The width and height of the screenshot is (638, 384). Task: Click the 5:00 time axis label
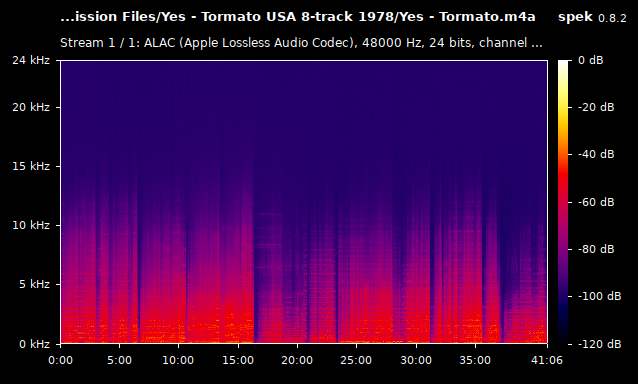tap(120, 360)
